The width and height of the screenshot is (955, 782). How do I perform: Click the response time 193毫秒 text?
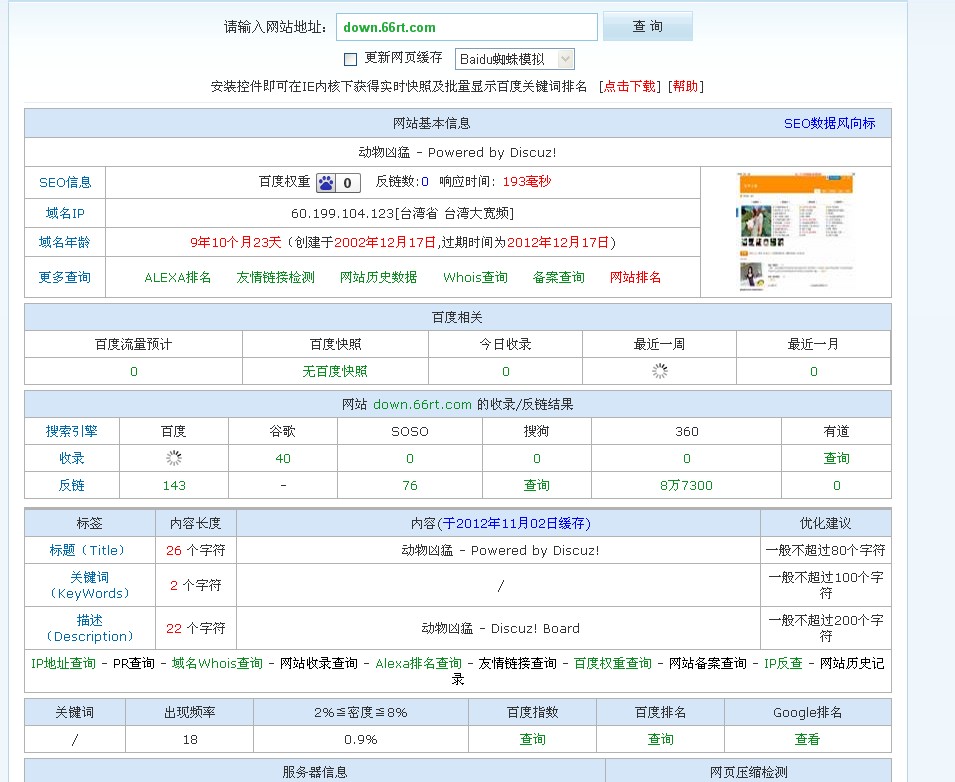(527, 181)
